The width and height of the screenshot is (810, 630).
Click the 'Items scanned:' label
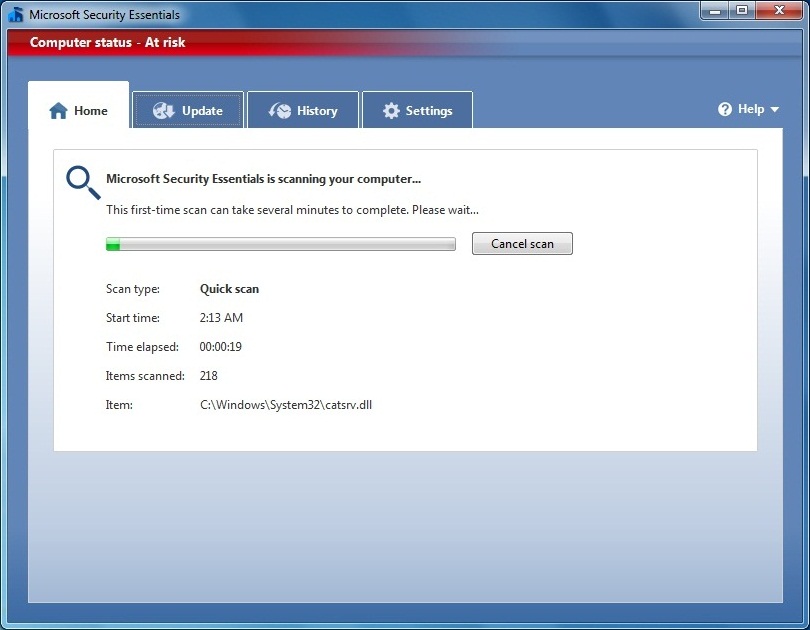145,375
